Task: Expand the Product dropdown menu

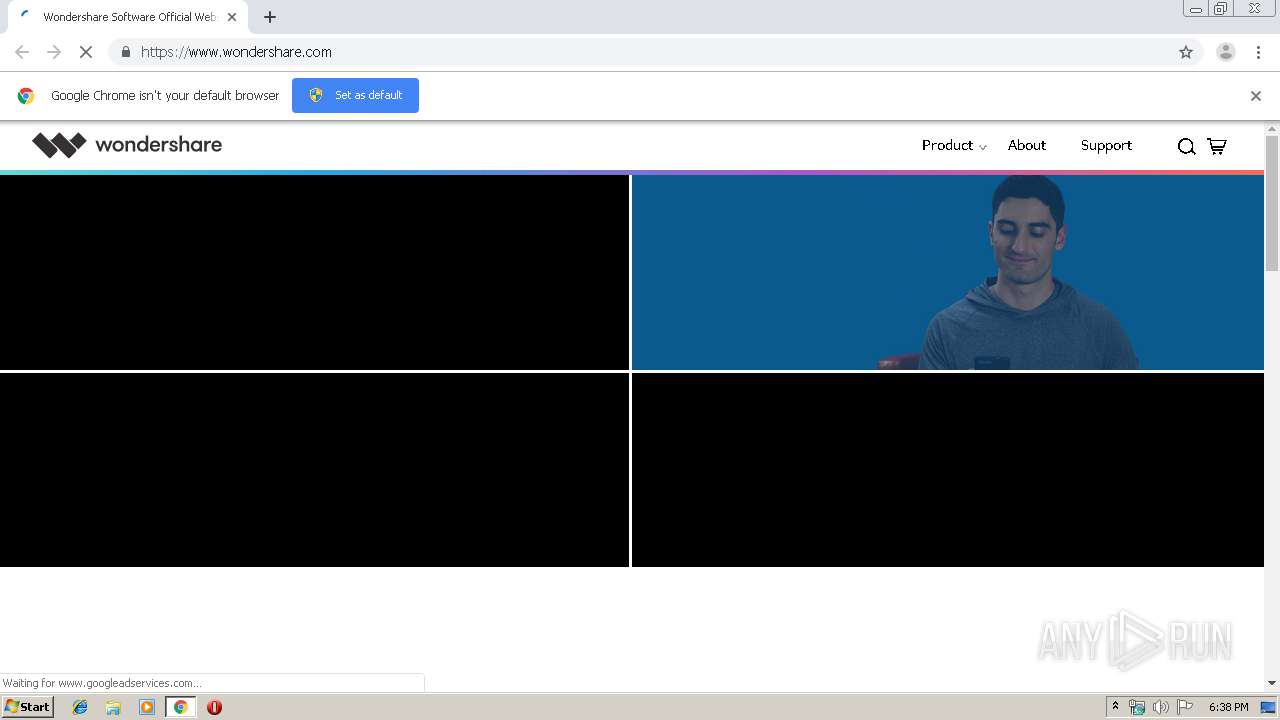Action: [x=954, y=146]
